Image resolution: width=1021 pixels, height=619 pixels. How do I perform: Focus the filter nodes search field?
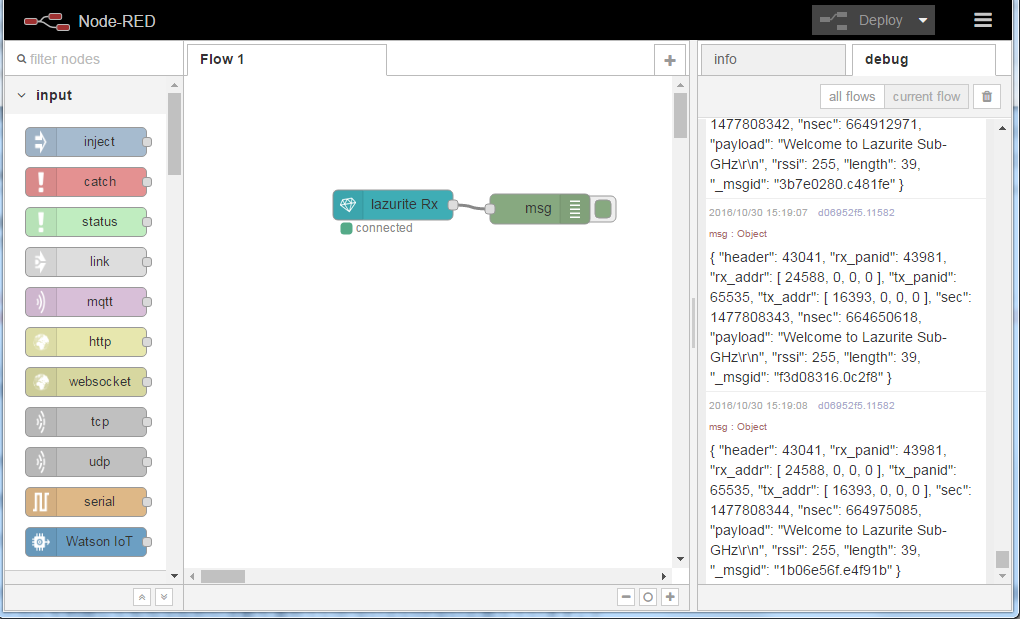point(94,59)
